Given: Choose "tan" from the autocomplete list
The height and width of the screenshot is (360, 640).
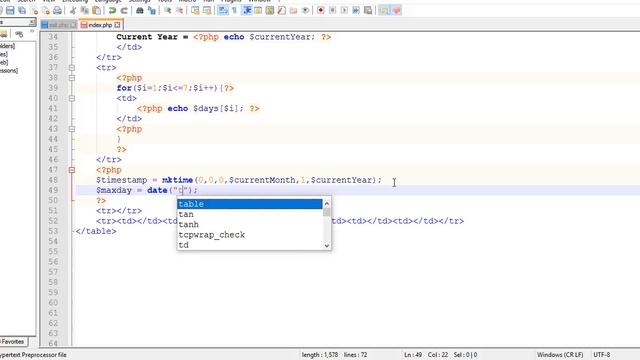Looking at the screenshot, I should [250, 214].
